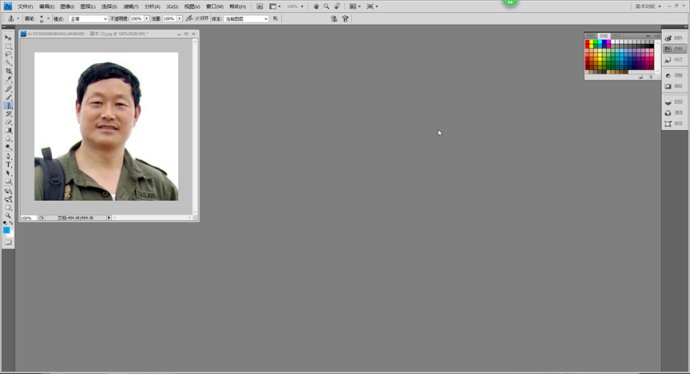Select the Move tool in toolbox
Screen dimensions: 690x374
[x=8, y=38]
